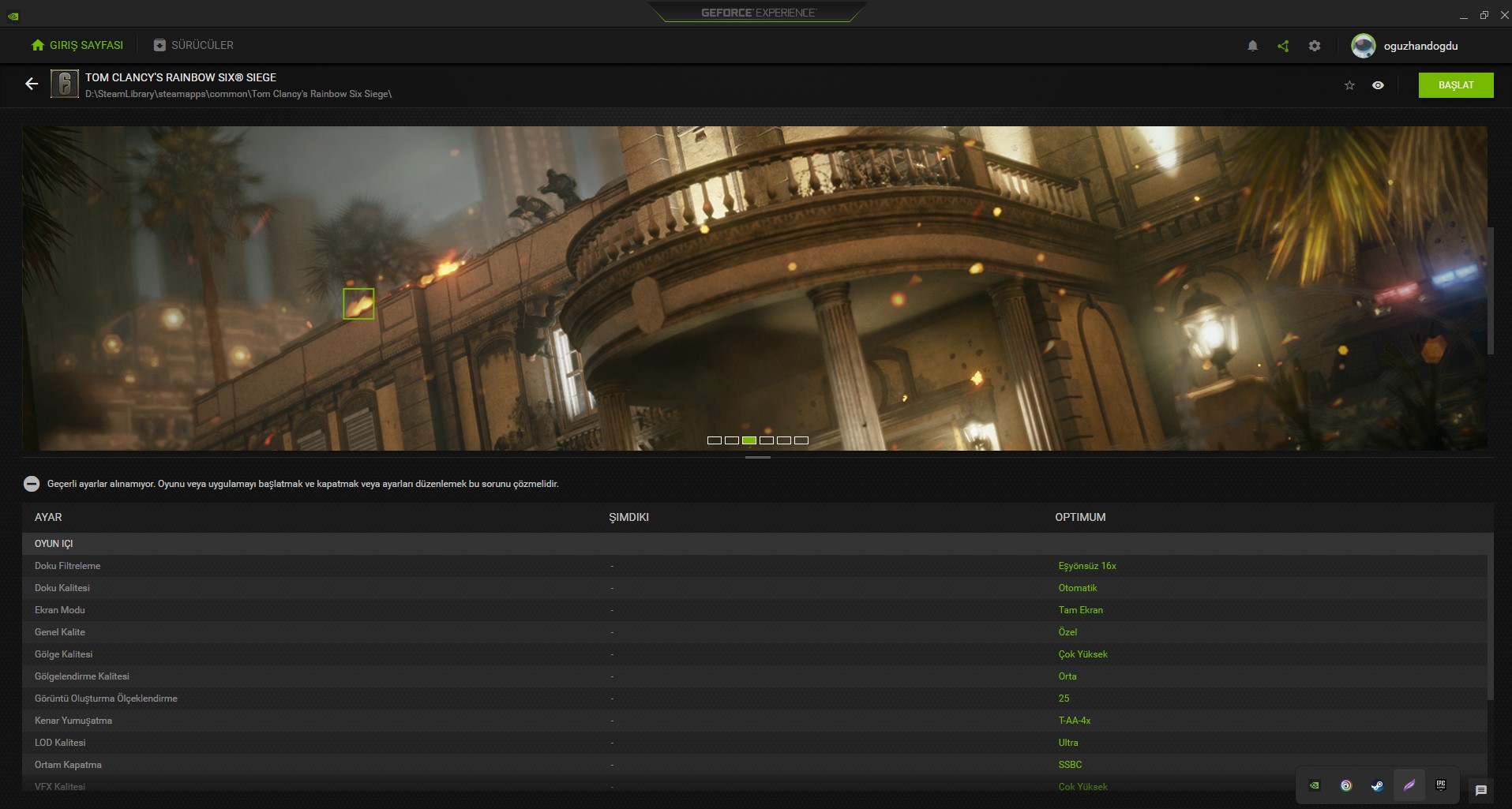Image resolution: width=1512 pixels, height=809 pixels.
Task: Click the Orta optimum value
Action: pyautogui.click(x=1067, y=676)
